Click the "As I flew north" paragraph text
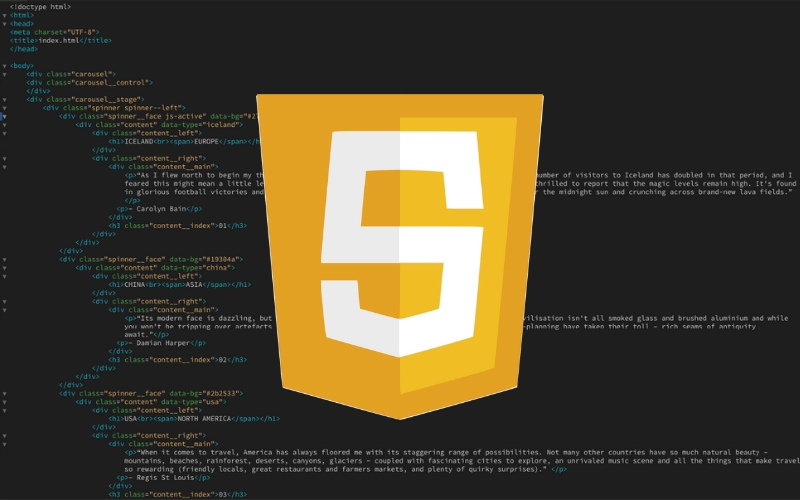Screen dimensions: 800x500 tap(195, 175)
